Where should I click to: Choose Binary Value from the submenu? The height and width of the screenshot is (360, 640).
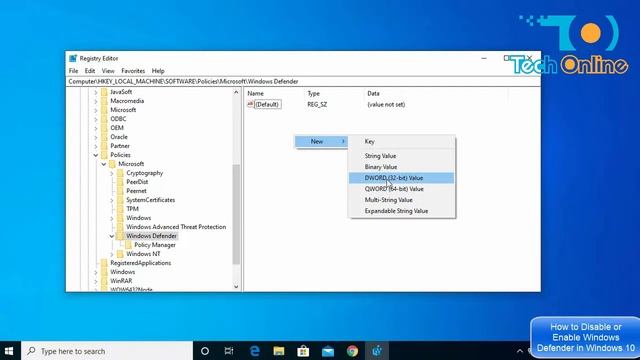pyautogui.click(x=402, y=167)
